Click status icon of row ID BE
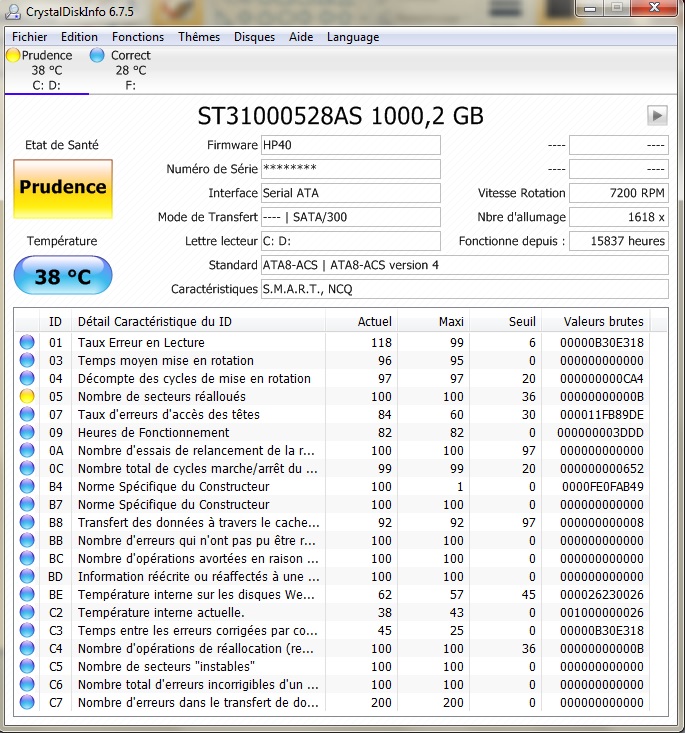This screenshot has height=733, width=685. [27, 594]
